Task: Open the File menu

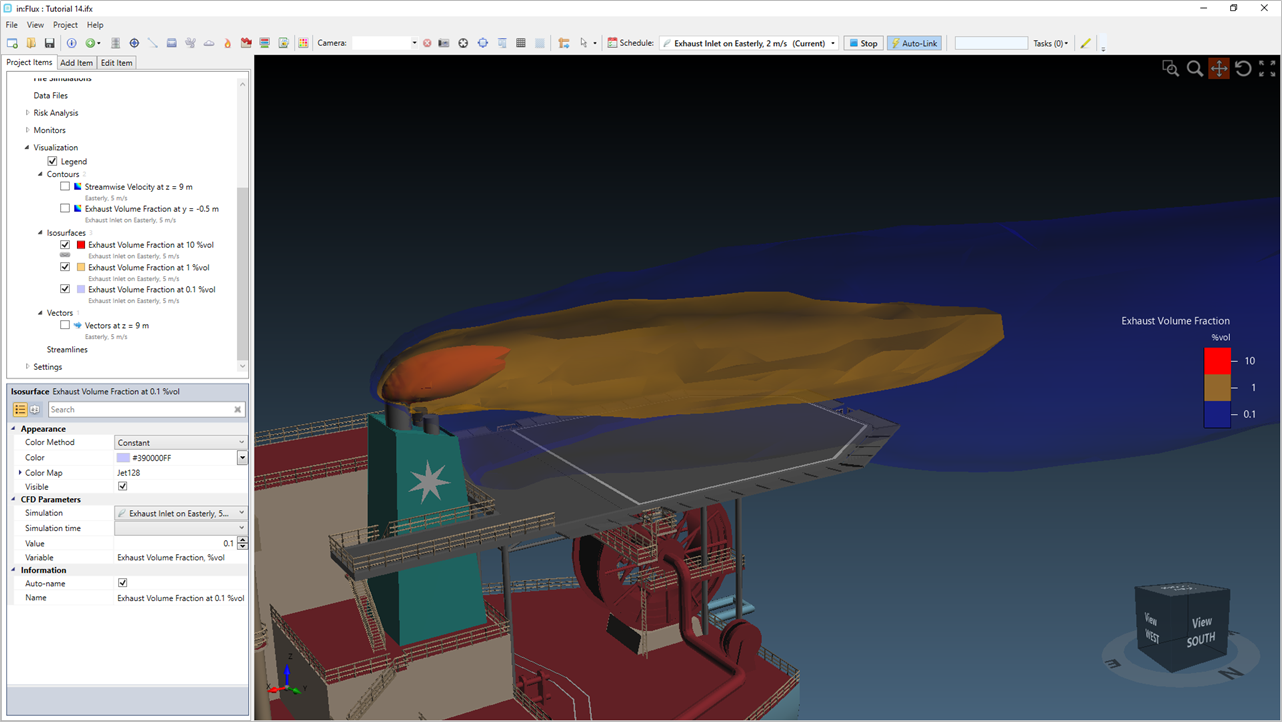Action: coord(12,25)
